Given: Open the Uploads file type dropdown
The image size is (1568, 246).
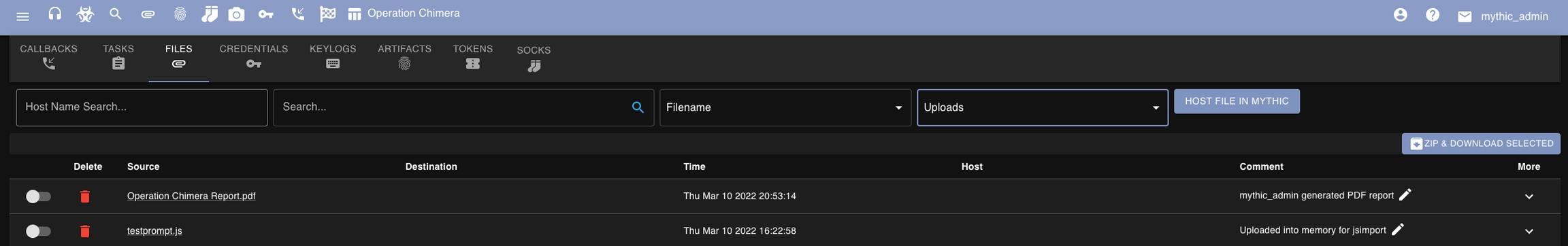Looking at the screenshot, I should click(1042, 107).
